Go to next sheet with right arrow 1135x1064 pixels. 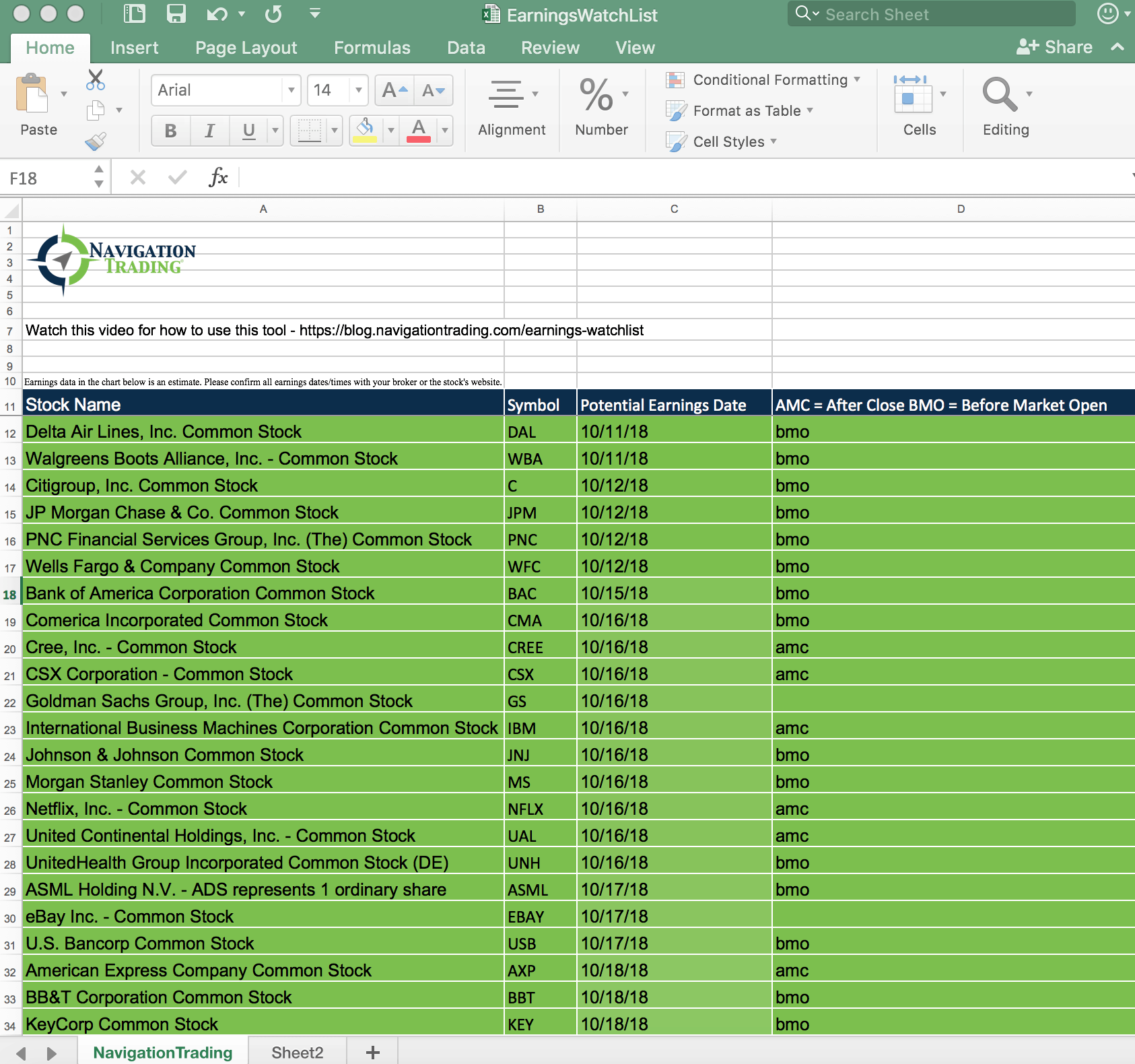(x=52, y=1053)
